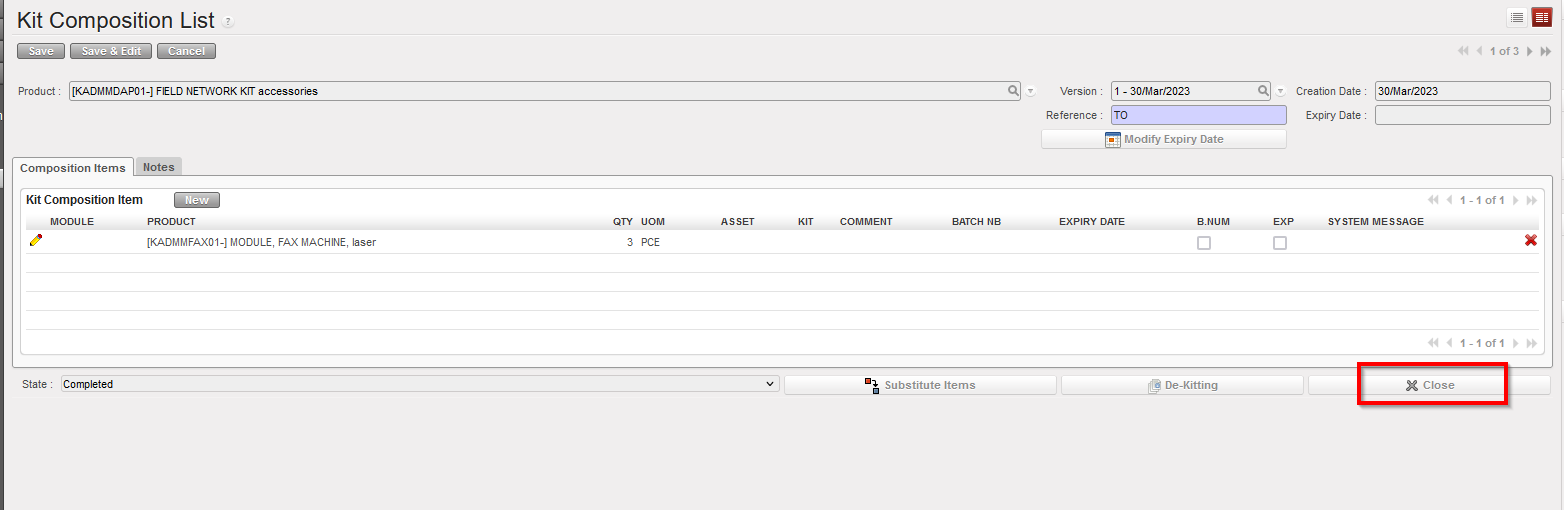Click the 'PCE' UoM cell
This screenshot has height=510, width=1564.
(x=650, y=242)
